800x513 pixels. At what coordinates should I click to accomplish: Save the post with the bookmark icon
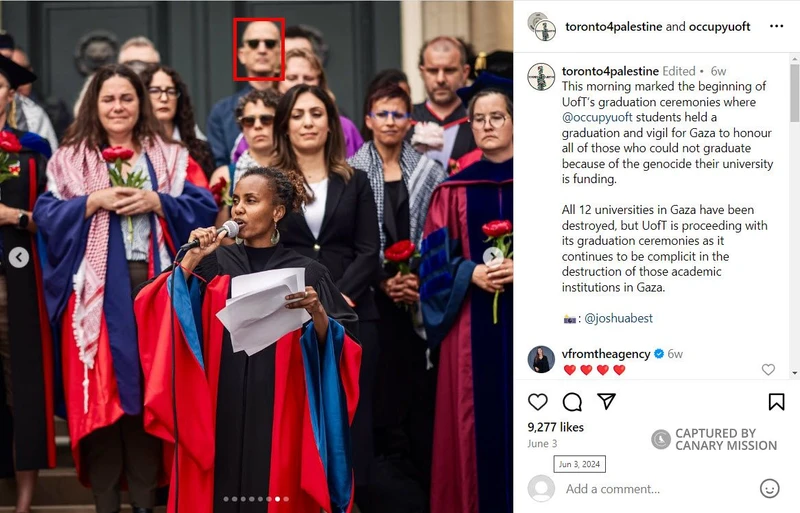click(776, 402)
